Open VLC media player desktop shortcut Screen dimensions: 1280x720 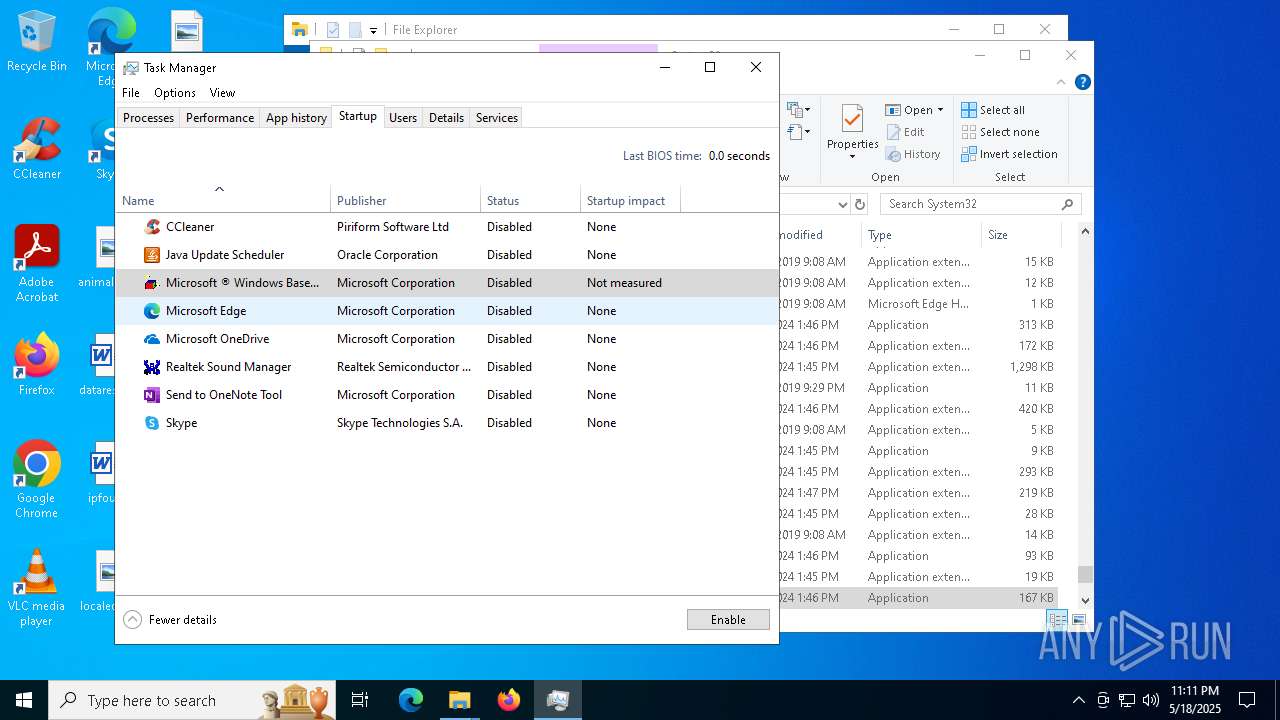coord(37,588)
